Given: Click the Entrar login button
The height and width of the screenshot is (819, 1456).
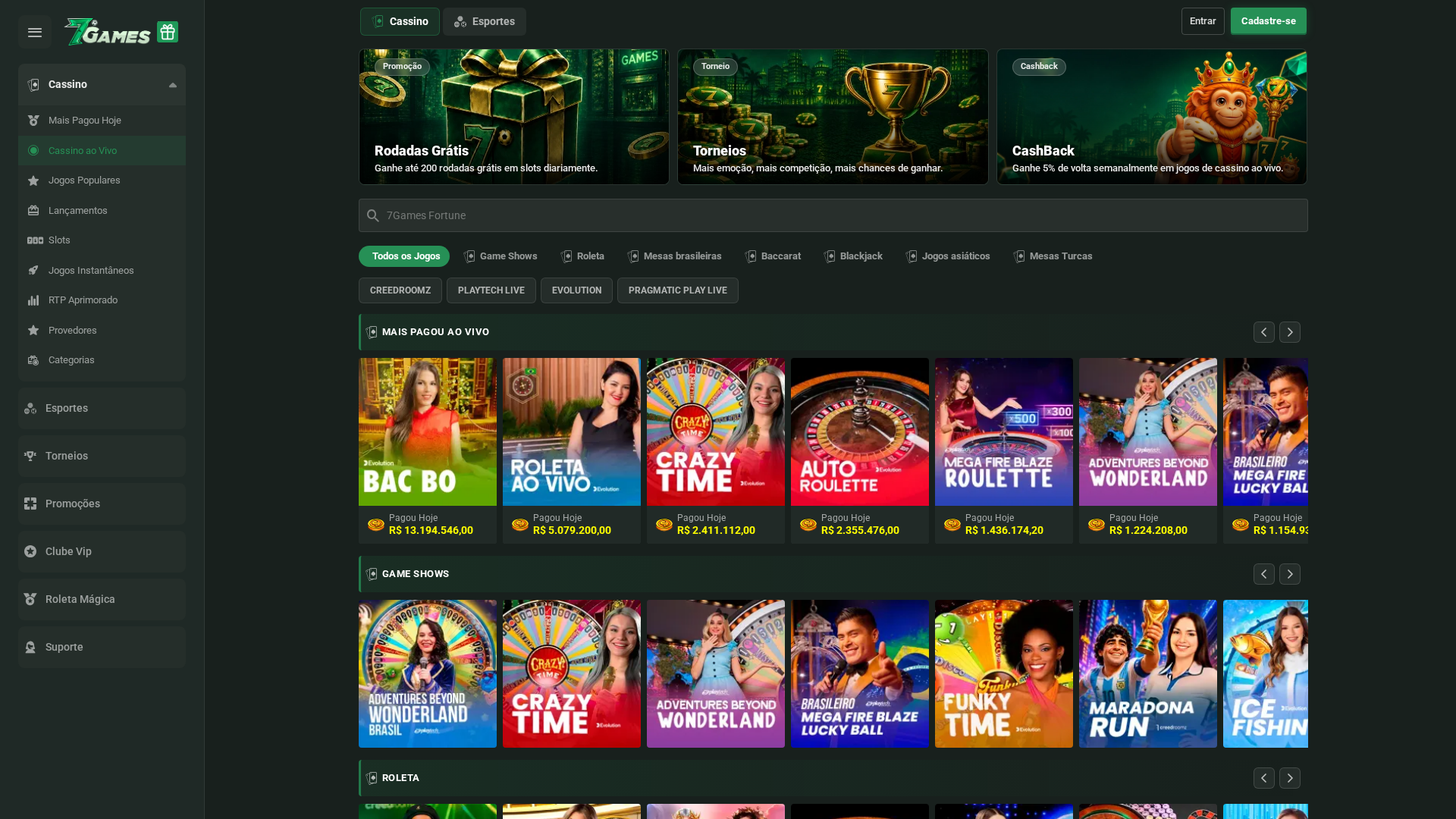Looking at the screenshot, I should point(1203,21).
